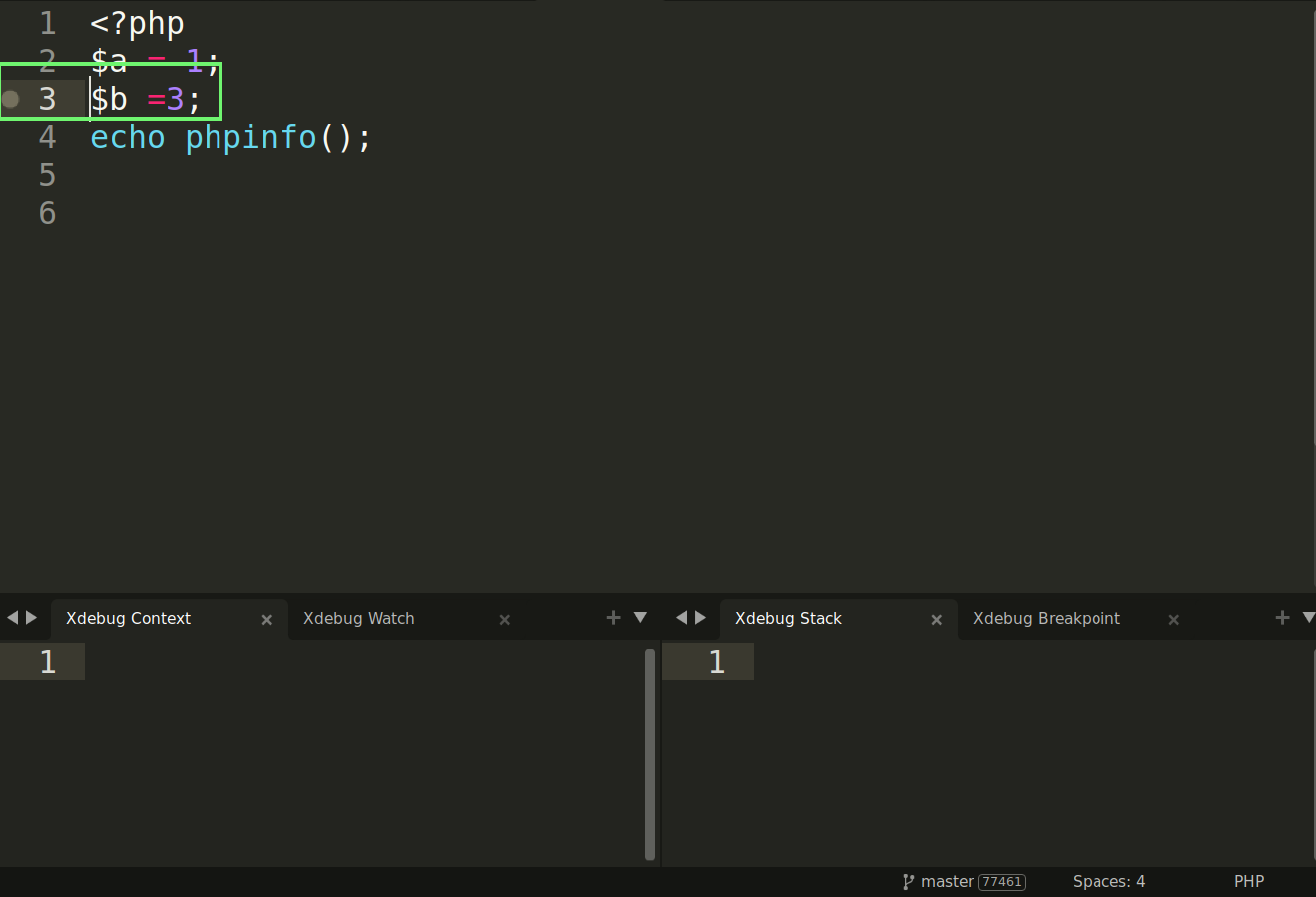Screen dimensions: 1316x897
Task: Open tab list dropdown in Xdebug Context pane
Action: [x=641, y=618]
